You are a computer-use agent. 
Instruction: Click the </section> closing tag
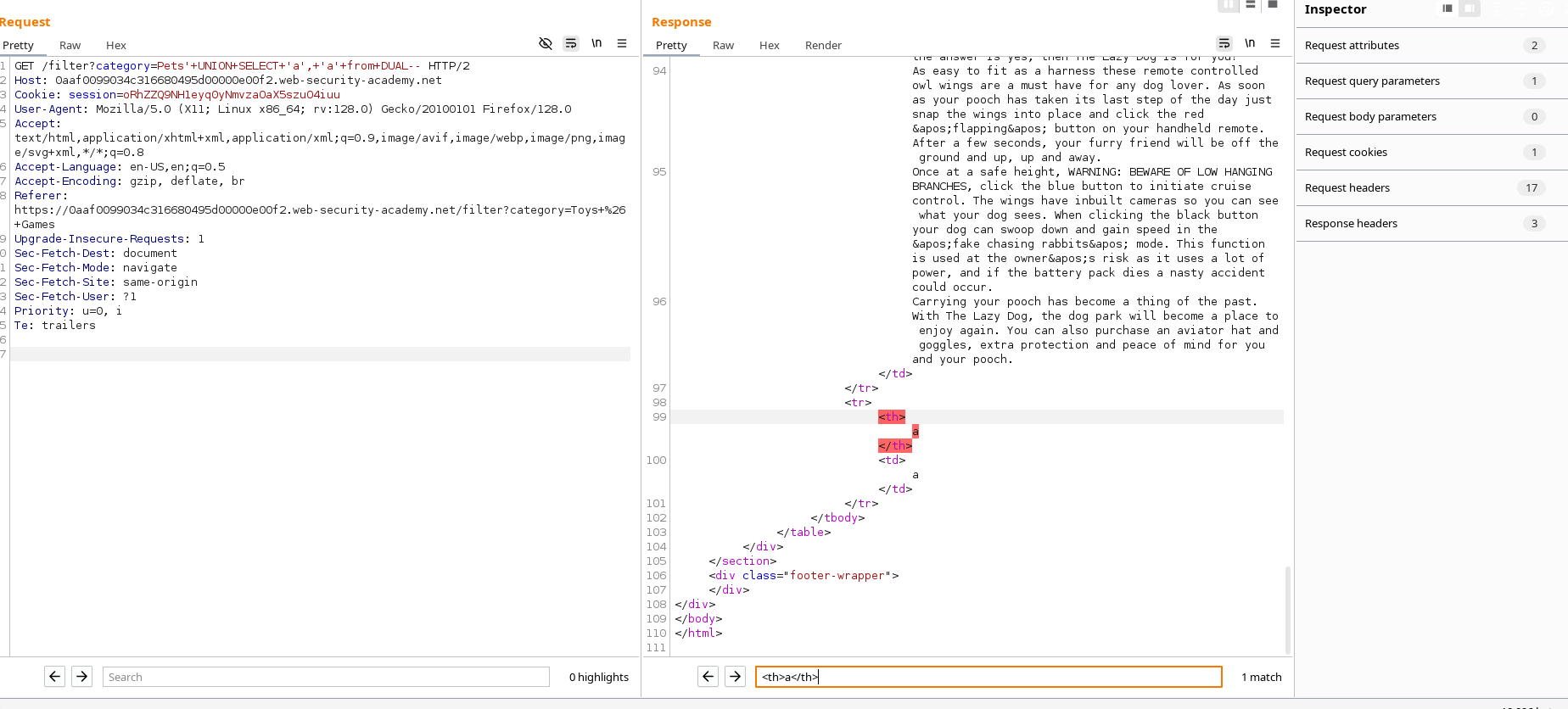(x=742, y=561)
